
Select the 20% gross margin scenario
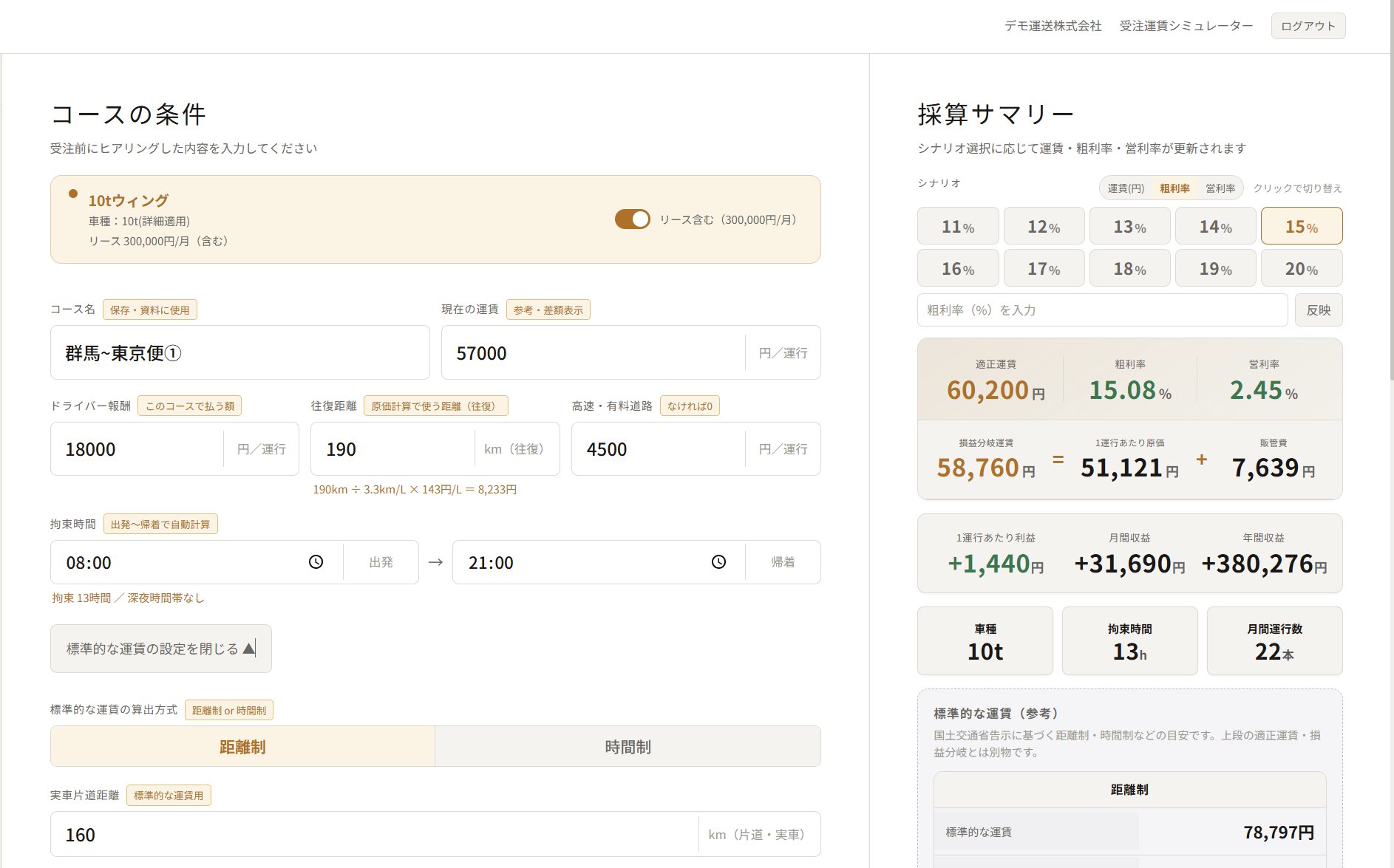pyautogui.click(x=1301, y=268)
